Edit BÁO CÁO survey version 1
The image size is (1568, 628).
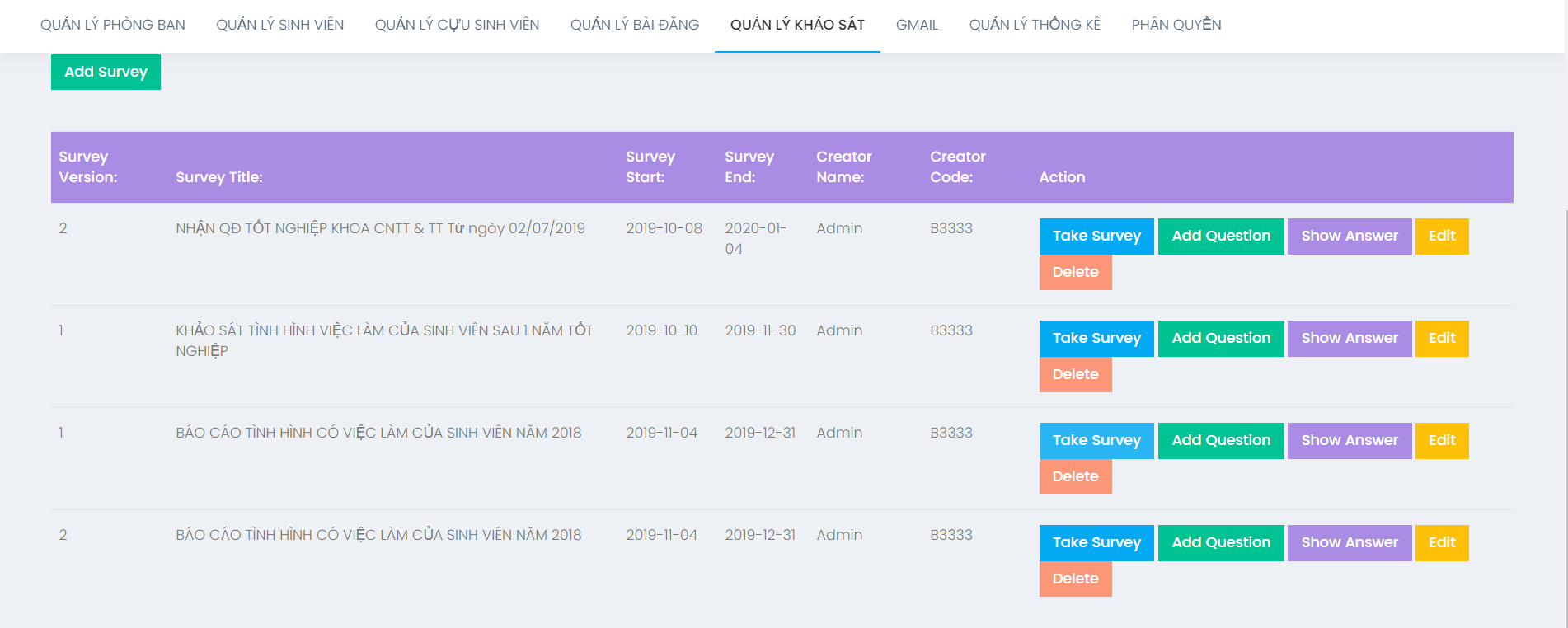1441,440
